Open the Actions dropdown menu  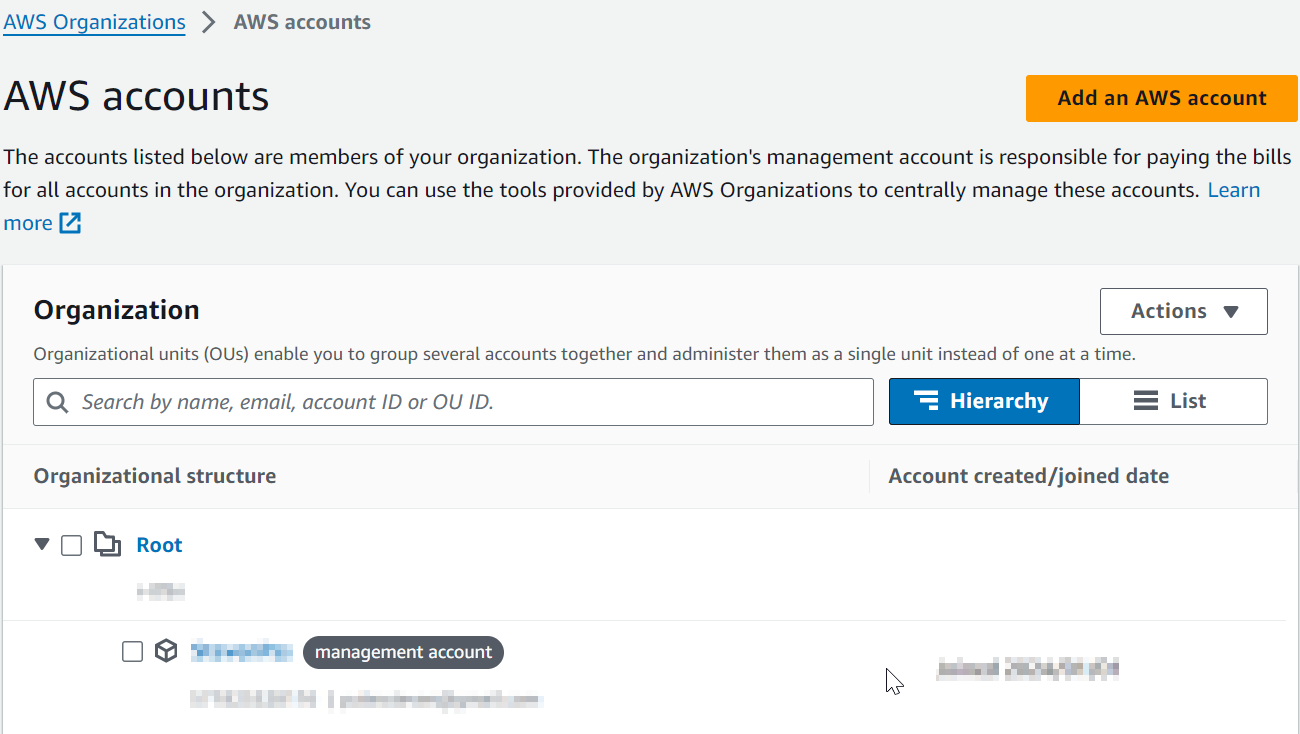point(1184,311)
